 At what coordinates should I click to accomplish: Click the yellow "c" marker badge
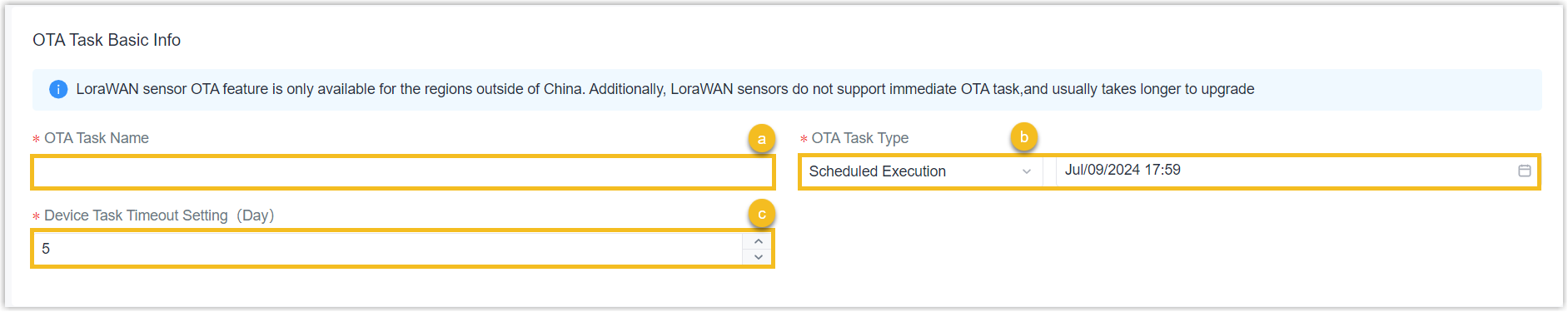click(761, 214)
